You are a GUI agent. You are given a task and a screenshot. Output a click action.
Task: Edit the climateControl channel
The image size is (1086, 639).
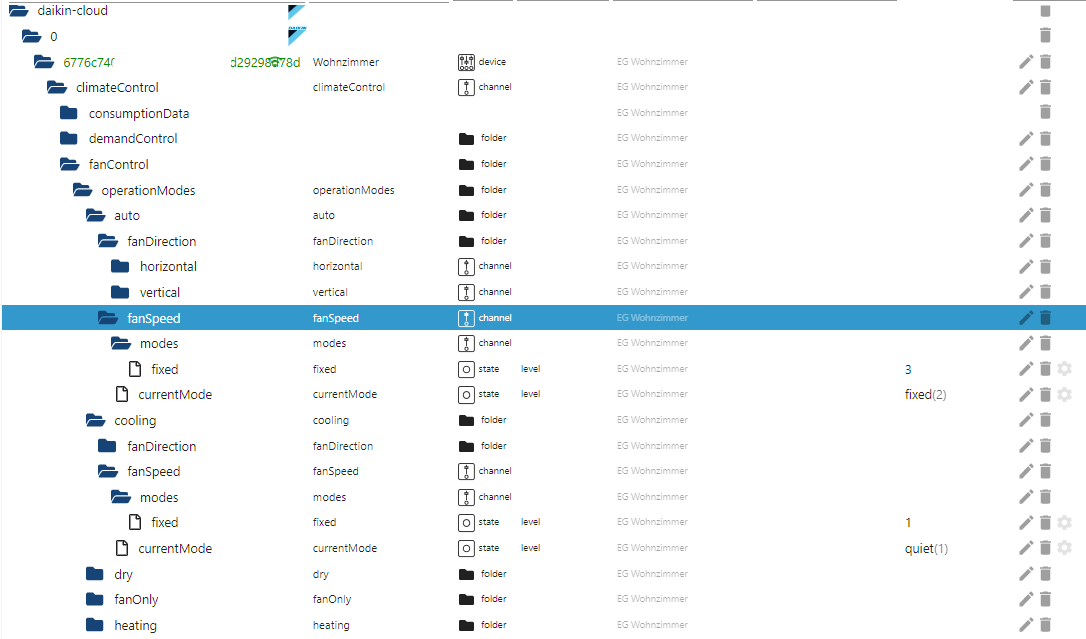point(1026,87)
